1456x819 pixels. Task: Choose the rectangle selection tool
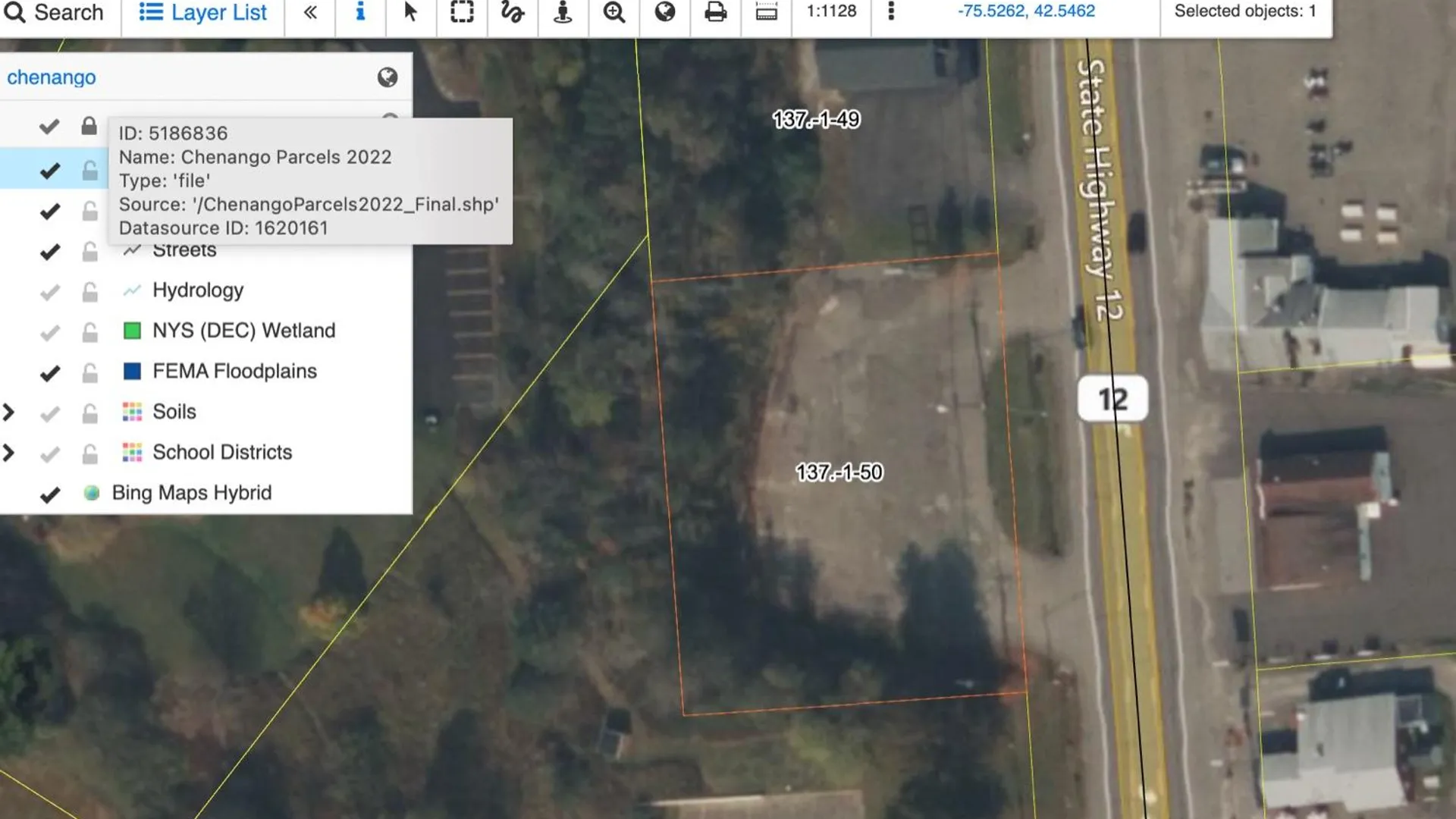pyautogui.click(x=462, y=12)
